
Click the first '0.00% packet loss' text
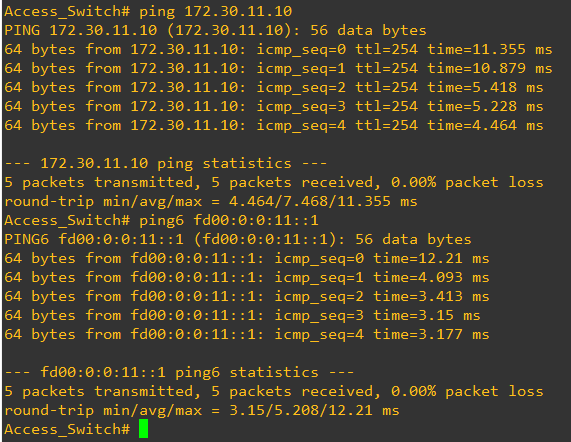467,182
